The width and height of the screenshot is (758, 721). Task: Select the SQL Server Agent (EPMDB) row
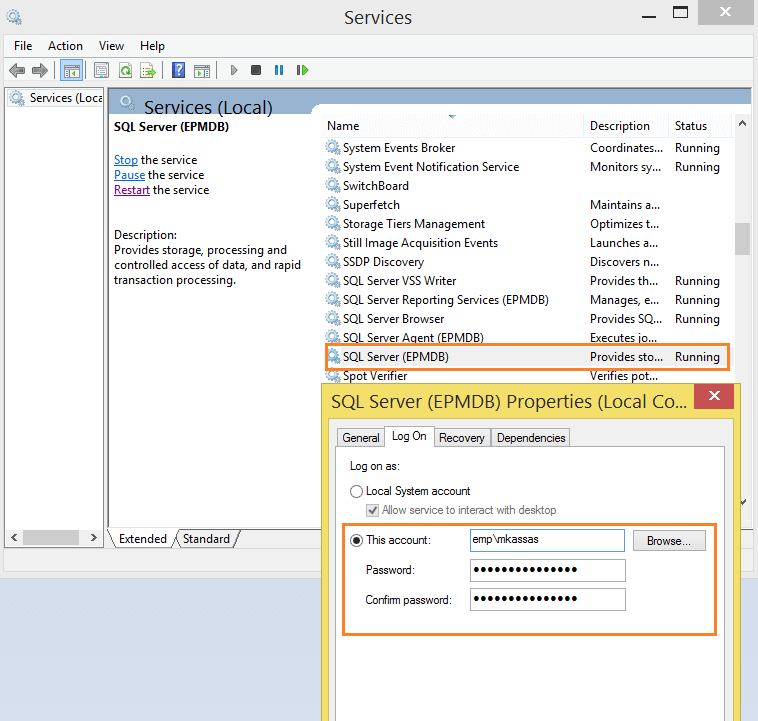pos(527,338)
